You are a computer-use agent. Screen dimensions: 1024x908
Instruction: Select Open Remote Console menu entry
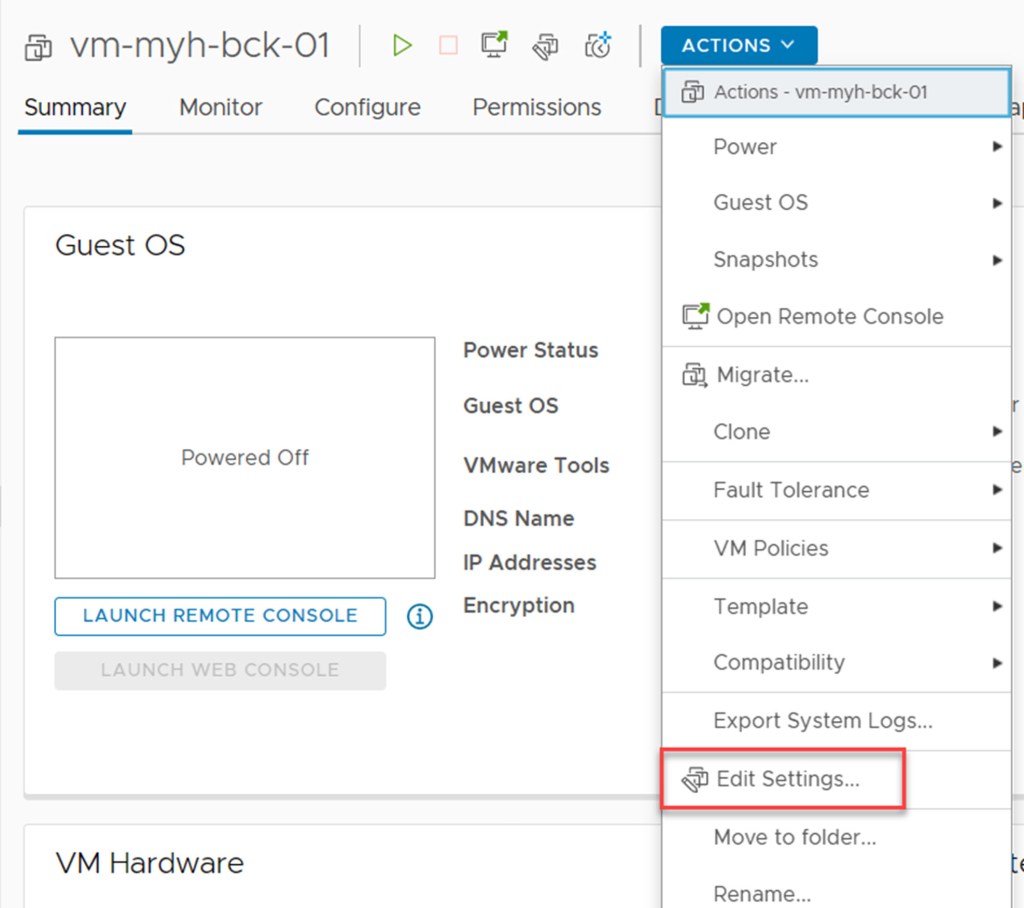coord(829,317)
